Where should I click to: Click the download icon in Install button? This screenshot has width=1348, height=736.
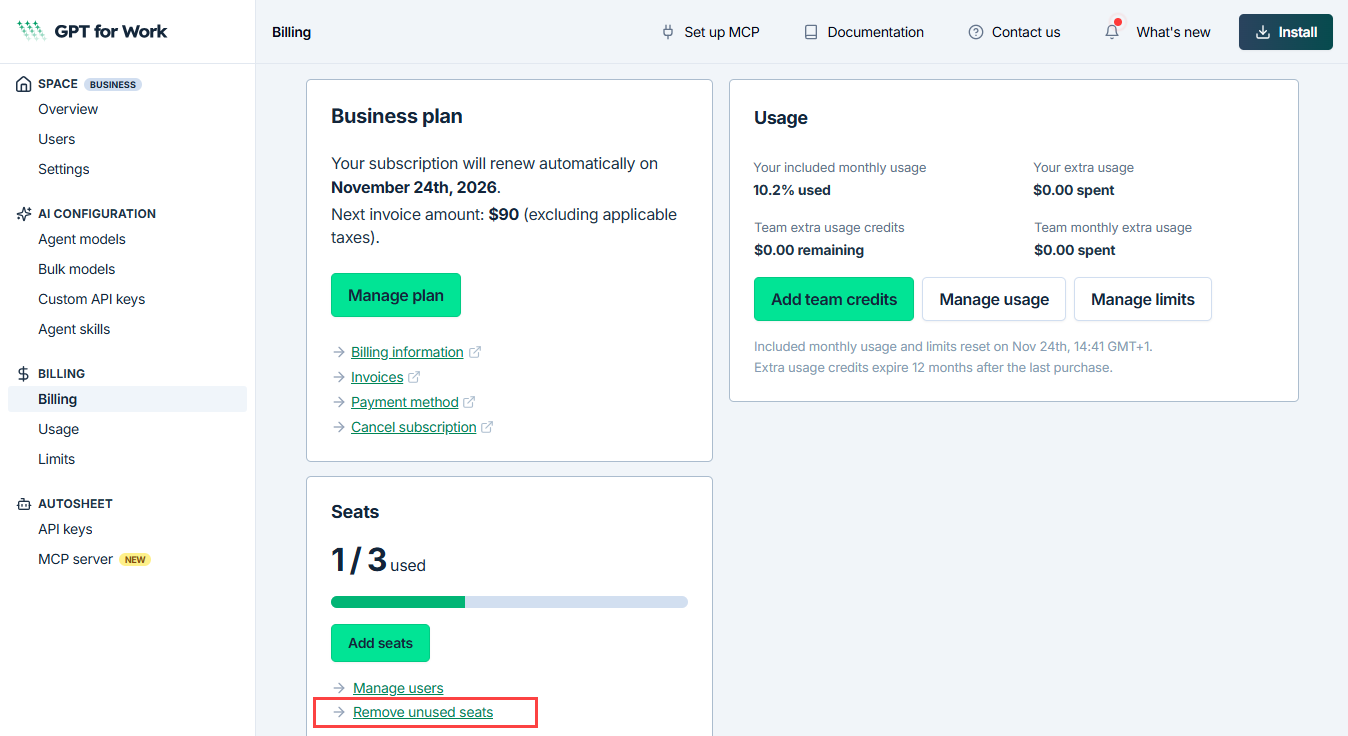click(1263, 32)
